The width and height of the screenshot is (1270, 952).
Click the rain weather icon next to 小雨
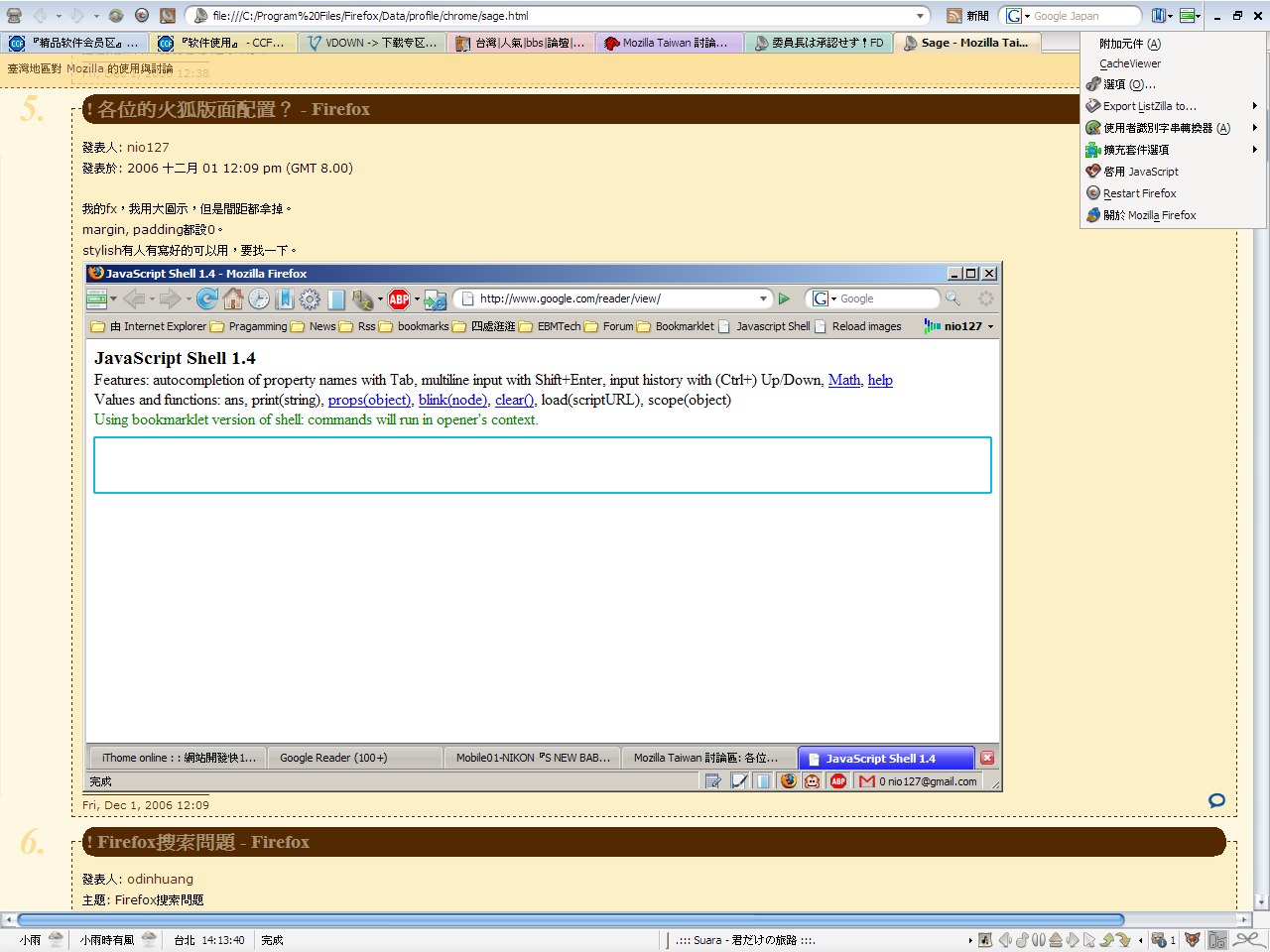tap(56, 940)
